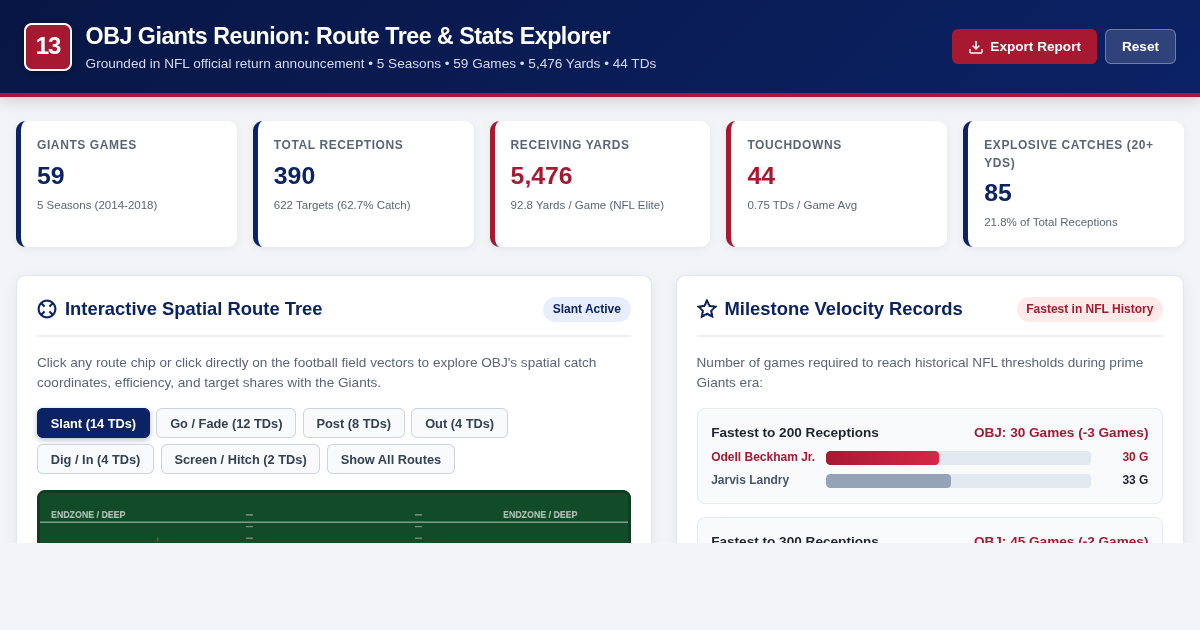Click '622 Targets (62.7% Catch)' text

pos(342,205)
